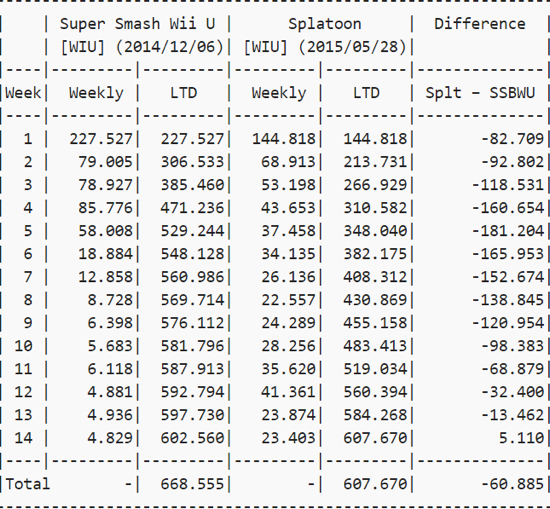The width and height of the screenshot is (550, 509).
Task: Select Splatoon LTD value 213.731
Action: [375, 162]
